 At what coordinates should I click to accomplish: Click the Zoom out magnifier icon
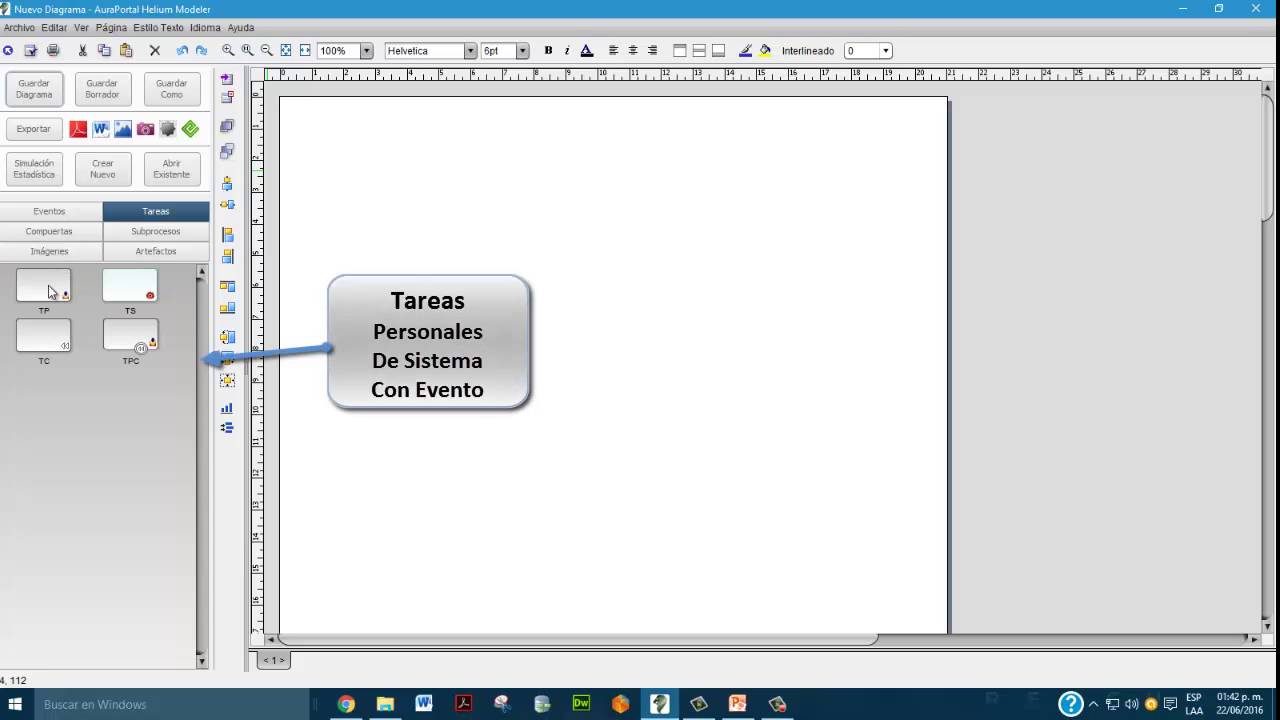(x=266, y=50)
